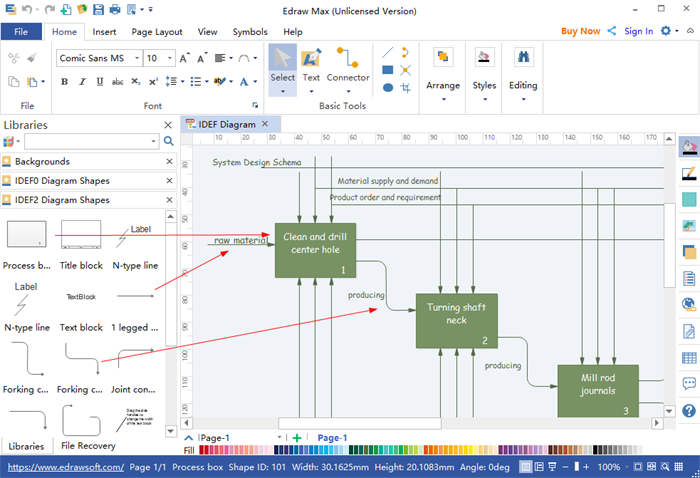Open the Comic Sans MS font dropdown

click(x=137, y=58)
